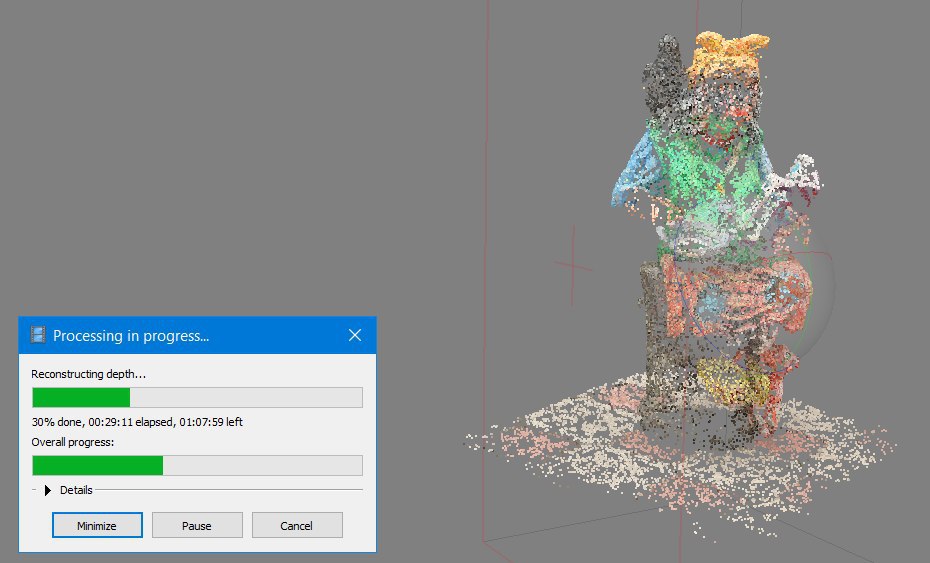Pause the depth reconstruction processing
Viewport: 930px width, 563px height.
tap(197, 526)
